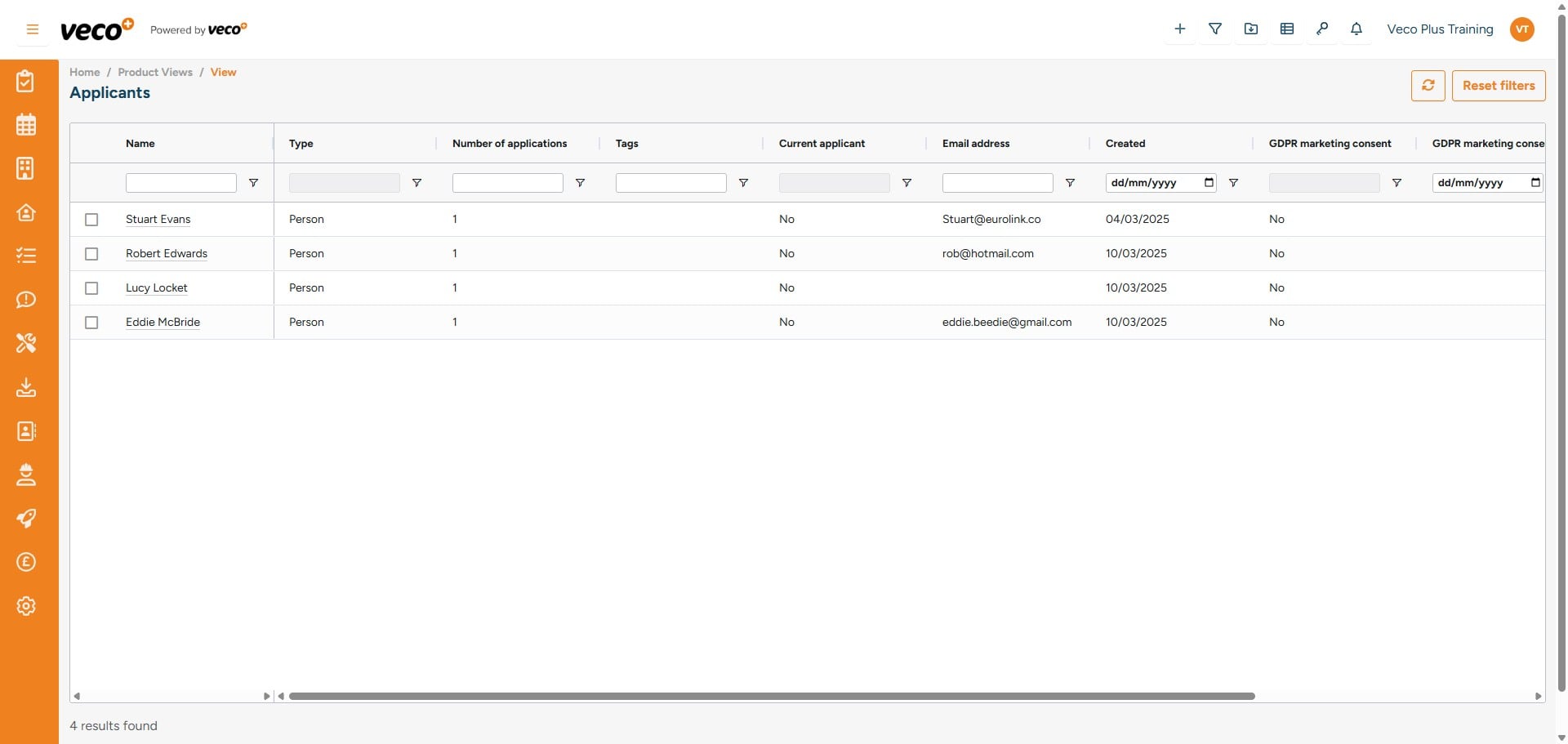Click the key permissions icon in toolbar
The image size is (1568, 744).
point(1323,29)
